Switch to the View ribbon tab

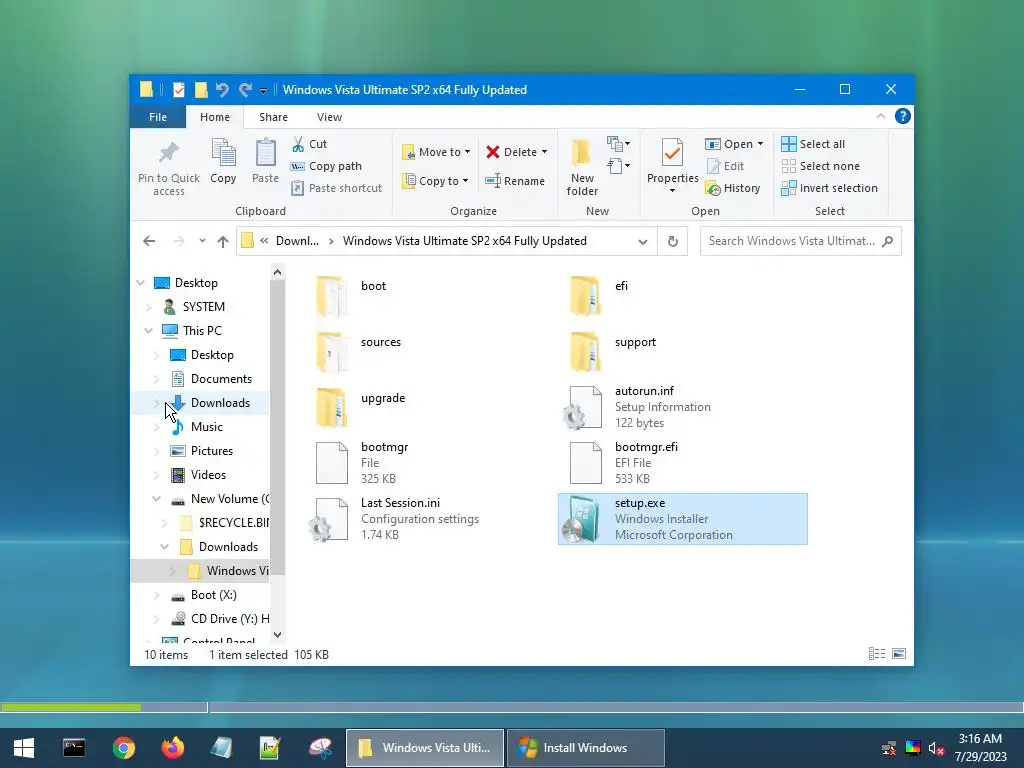[x=329, y=117]
